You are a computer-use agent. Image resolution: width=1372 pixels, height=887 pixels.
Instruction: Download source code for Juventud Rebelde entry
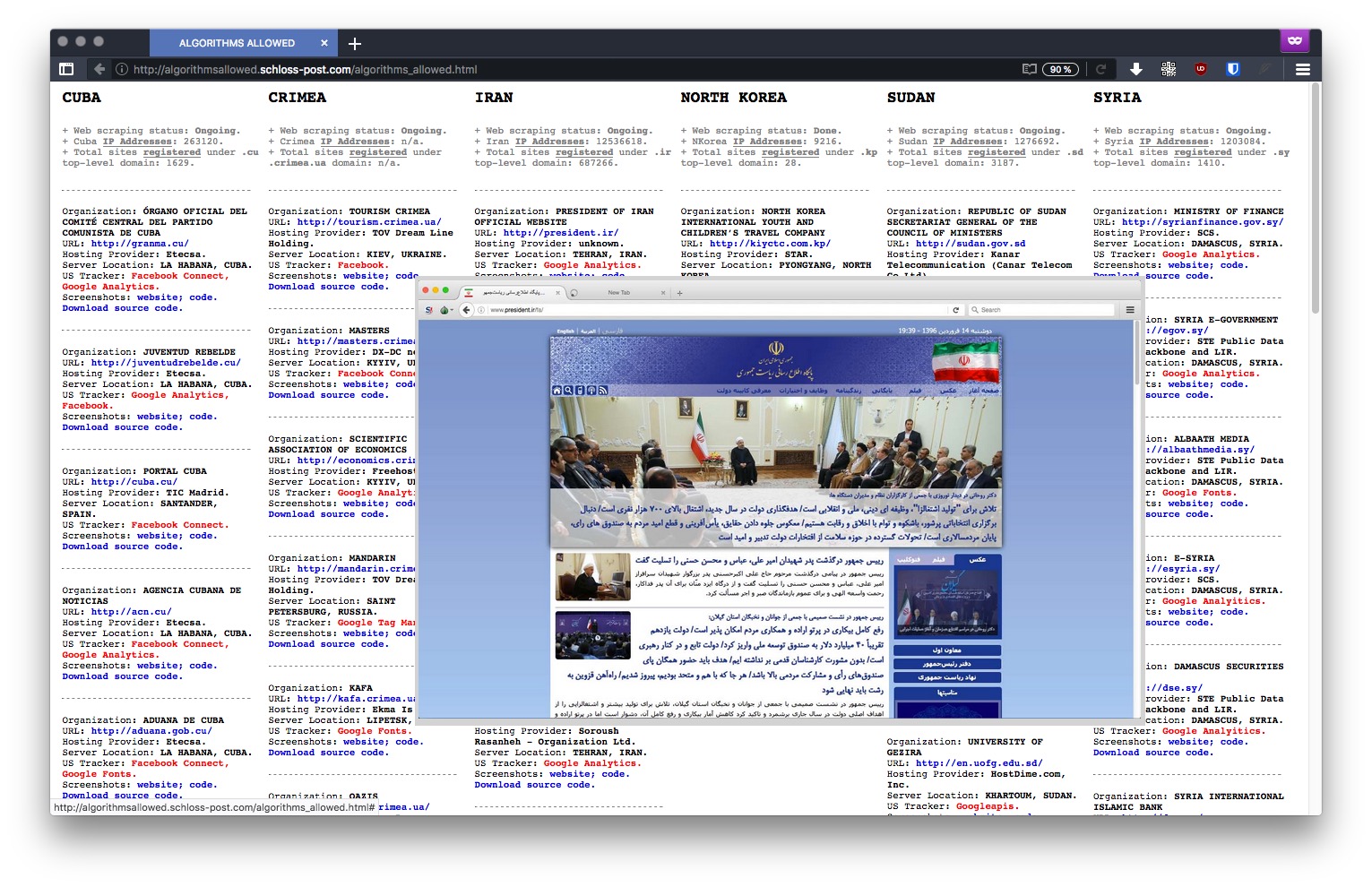(122, 427)
